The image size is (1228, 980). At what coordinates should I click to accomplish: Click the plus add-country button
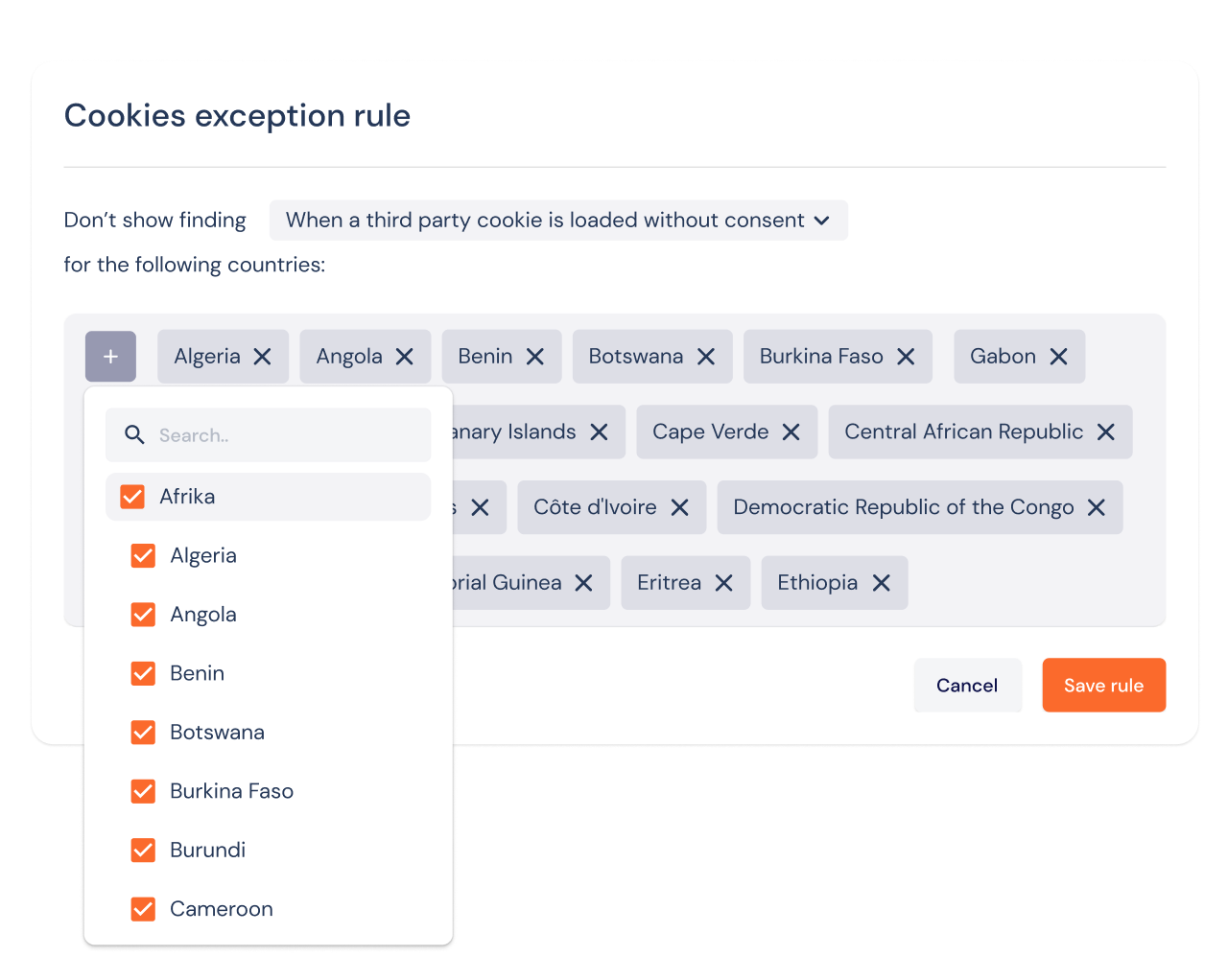pos(110,357)
